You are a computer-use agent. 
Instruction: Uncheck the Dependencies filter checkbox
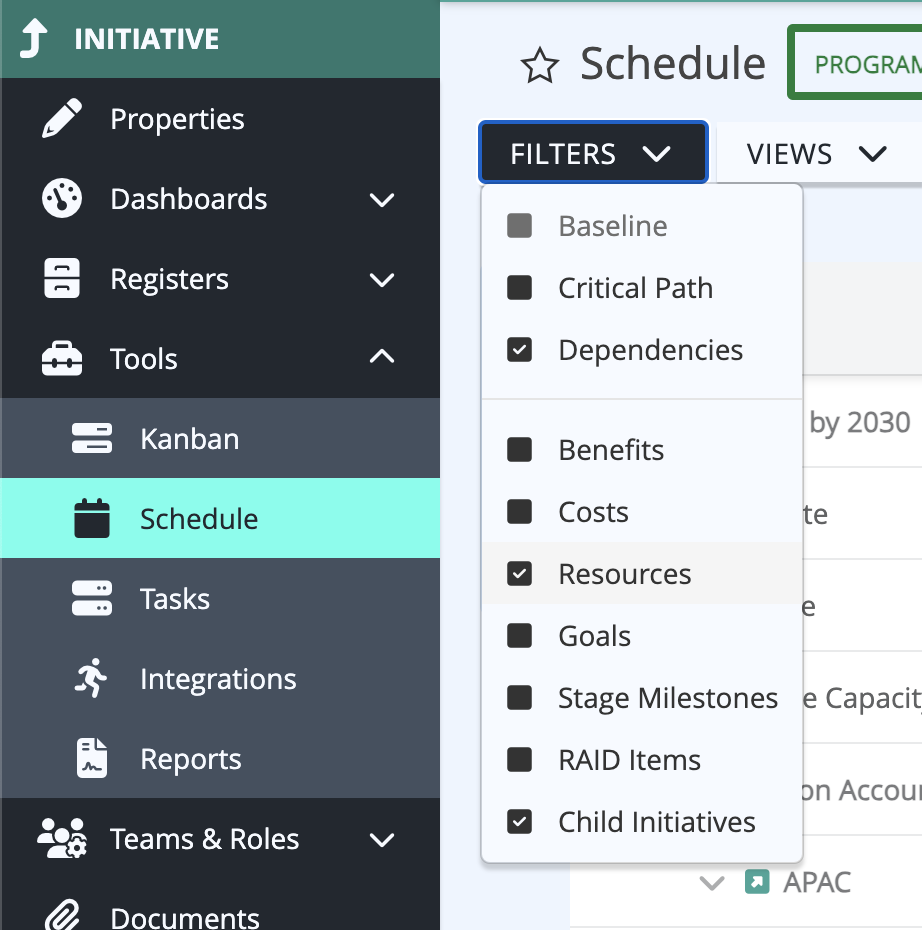519,350
